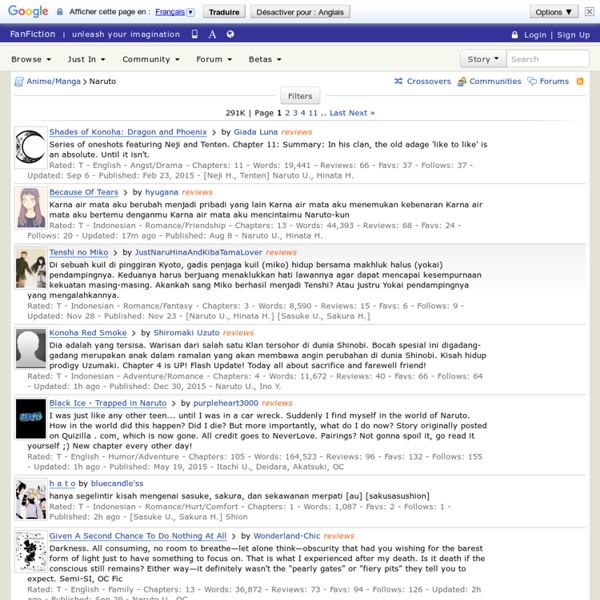Open the Story search type dropdown
This screenshot has height=600, width=600.
click(483, 59)
